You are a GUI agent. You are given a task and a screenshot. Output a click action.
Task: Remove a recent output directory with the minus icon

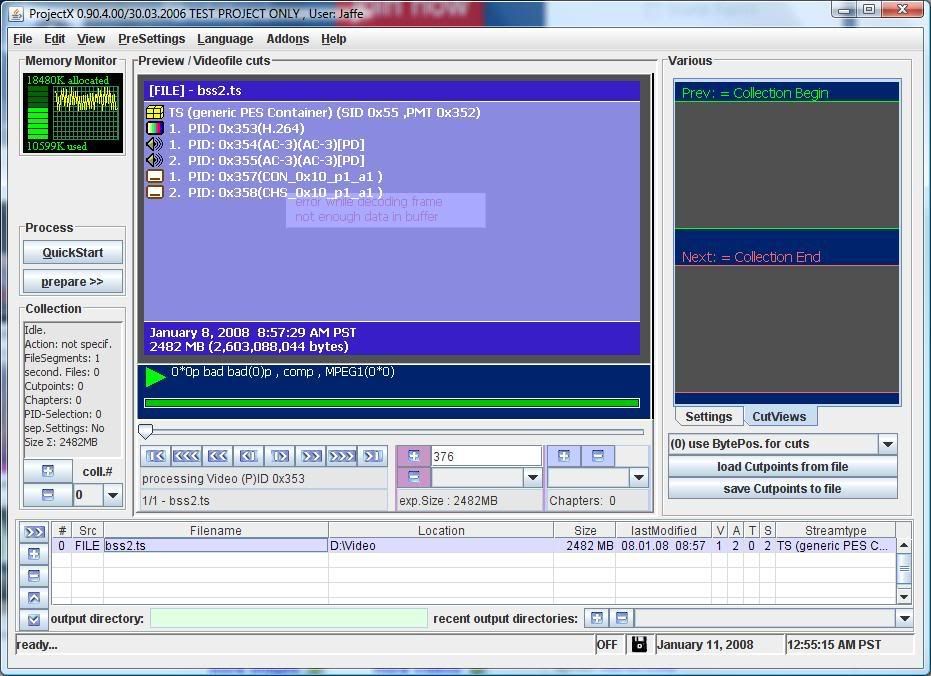click(x=622, y=618)
